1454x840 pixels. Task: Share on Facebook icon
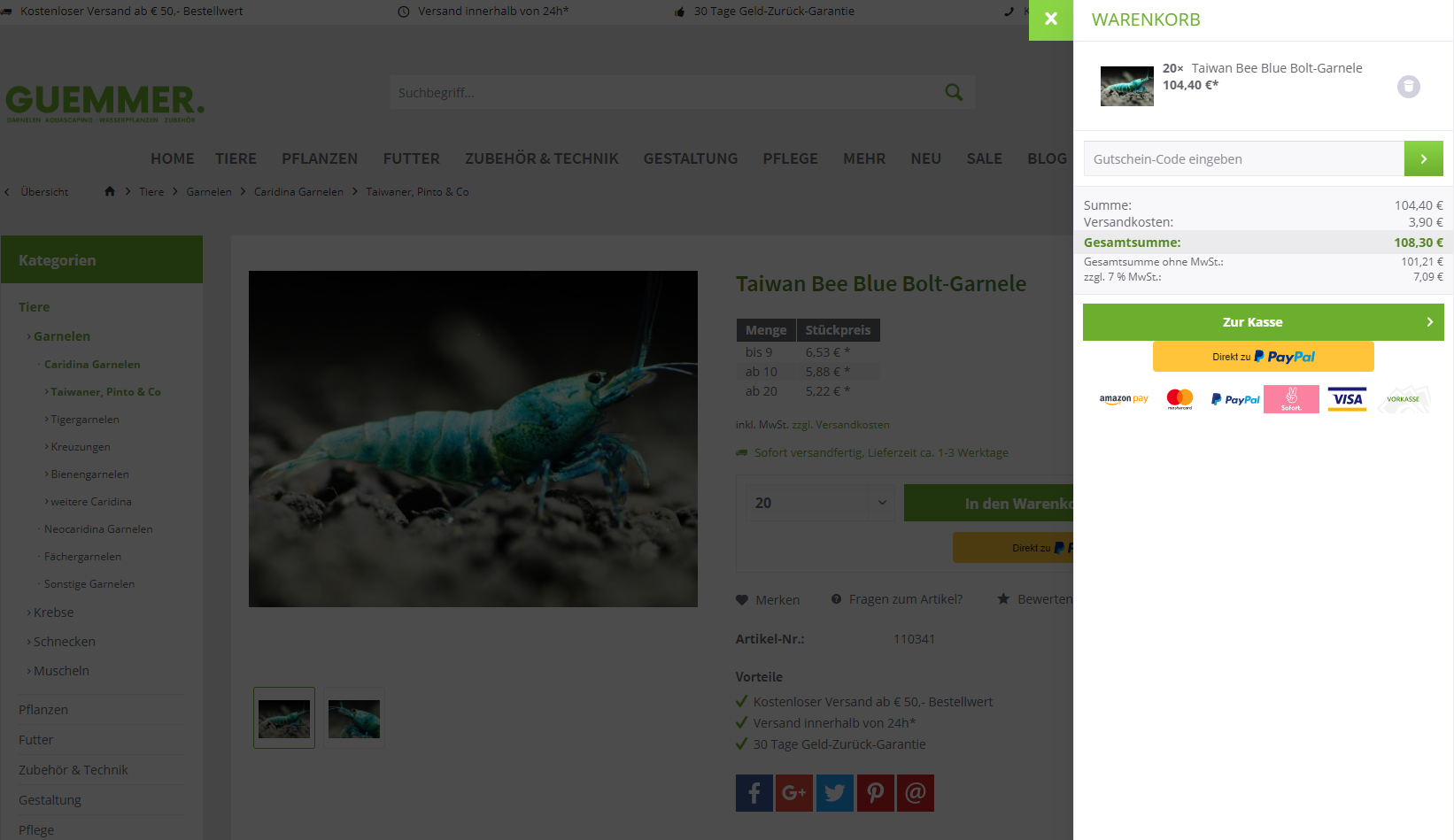(x=754, y=793)
